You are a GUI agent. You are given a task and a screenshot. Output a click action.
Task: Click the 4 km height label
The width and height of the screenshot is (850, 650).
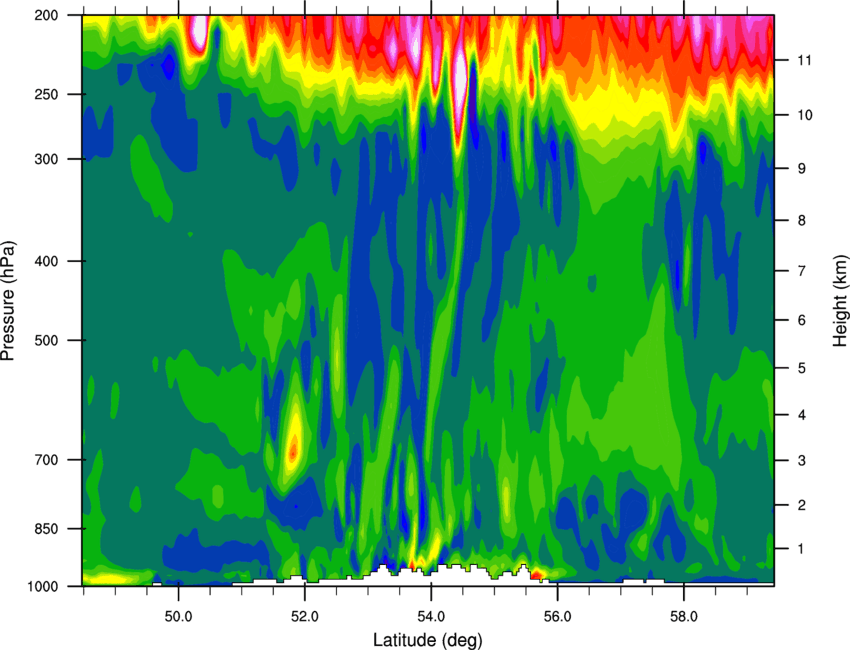pos(801,415)
